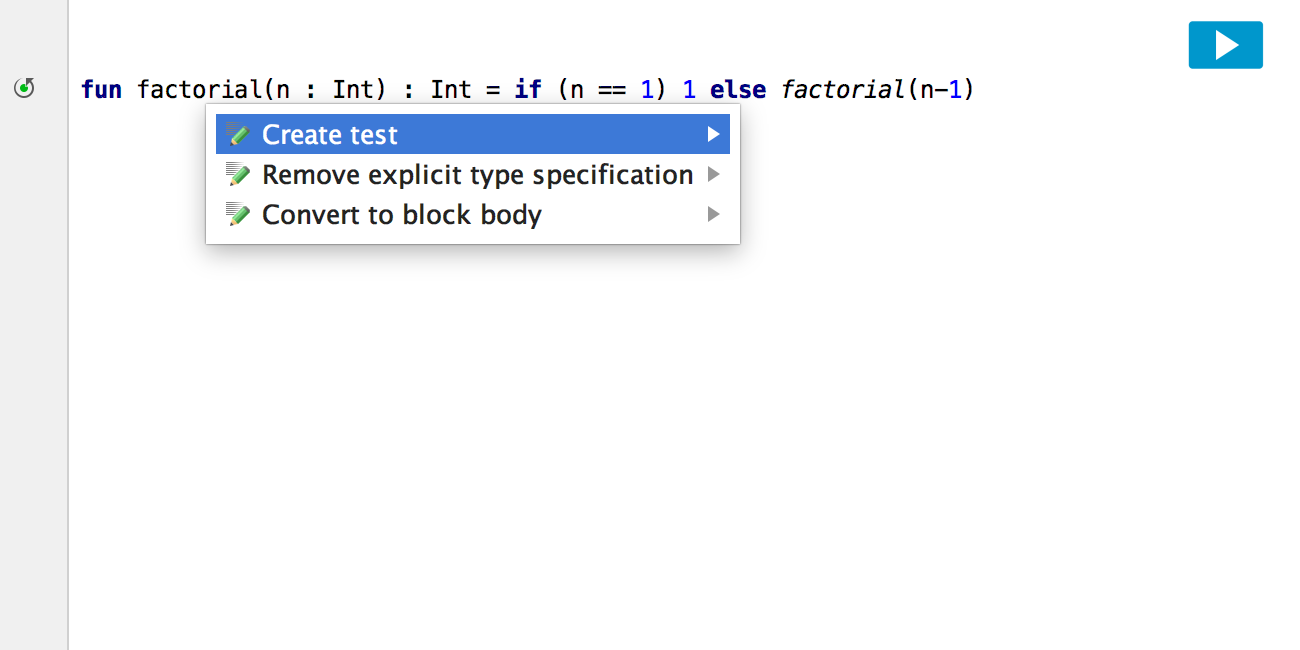Click the italic recursive factorial call
The image size is (1300, 650).
pos(843,90)
